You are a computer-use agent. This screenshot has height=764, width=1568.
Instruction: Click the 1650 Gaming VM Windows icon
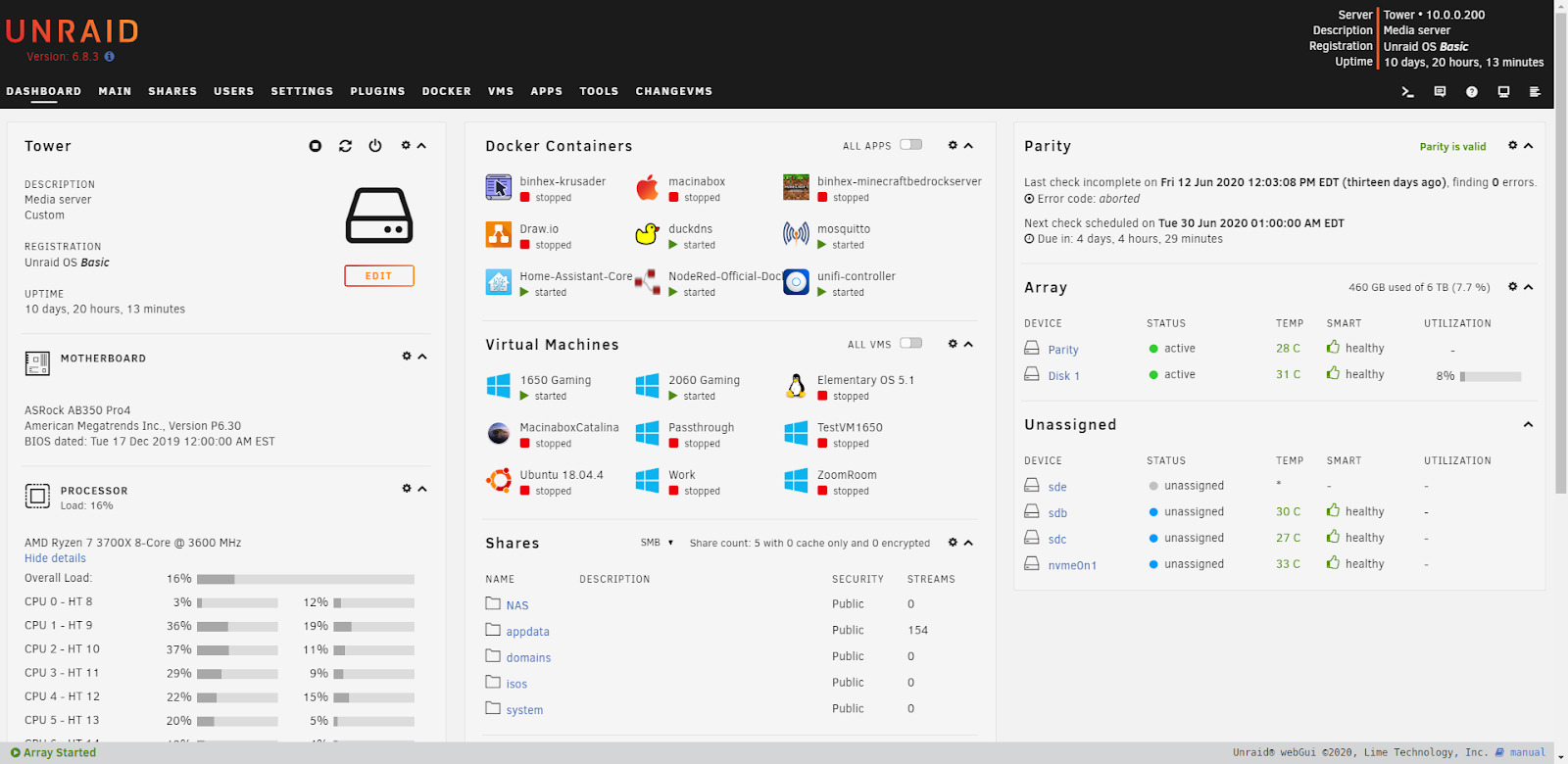pyautogui.click(x=499, y=385)
